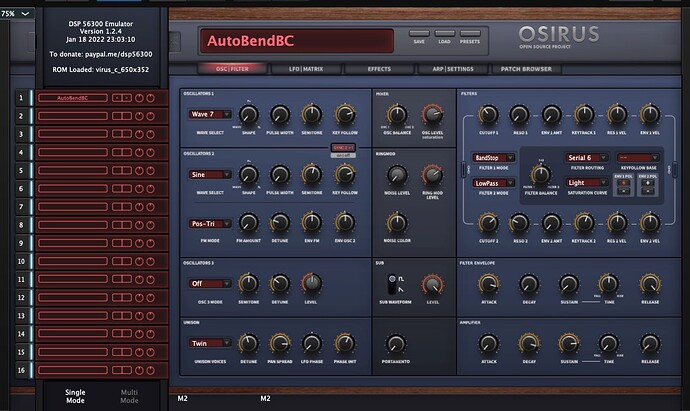
Task: Click the paypal.me/dsp56300 donate text
Action: [x=118, y=54]
